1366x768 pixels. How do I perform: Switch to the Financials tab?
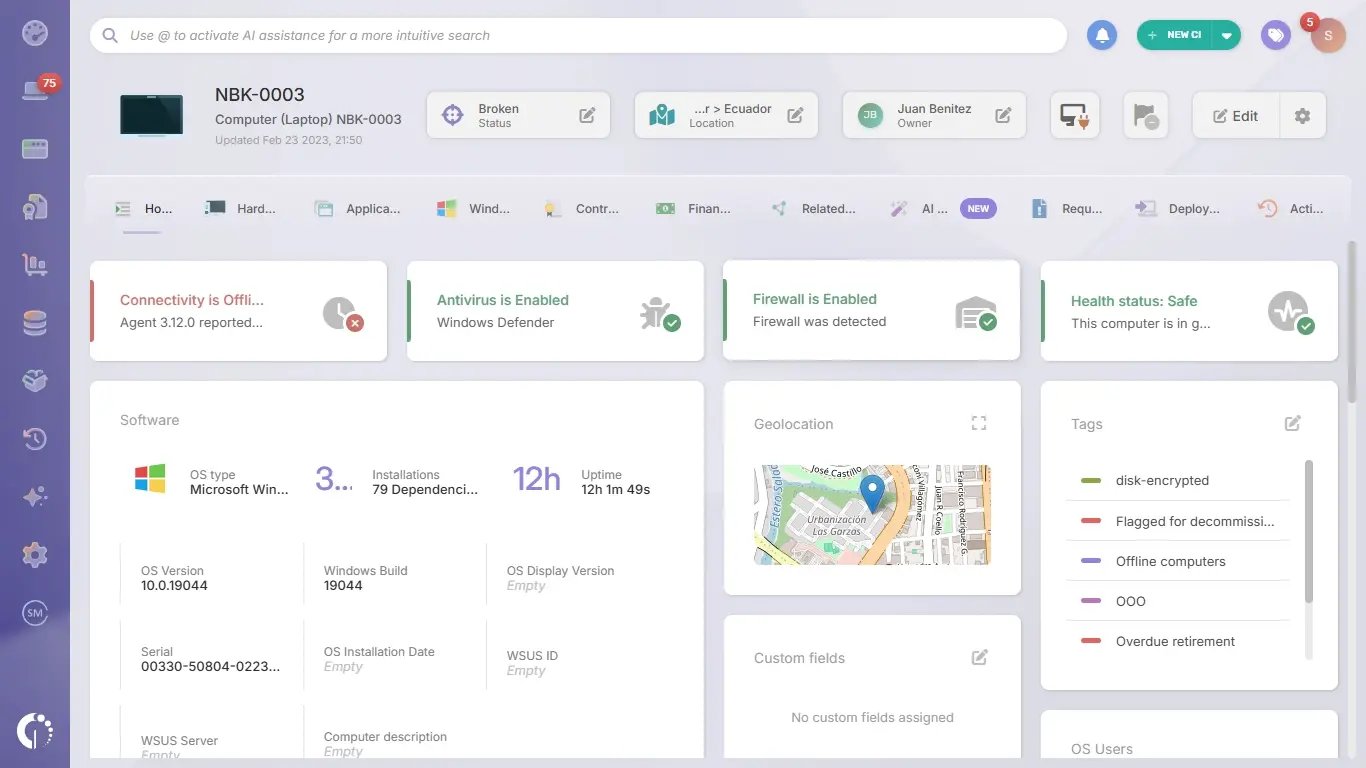click(x=693, y=209)
